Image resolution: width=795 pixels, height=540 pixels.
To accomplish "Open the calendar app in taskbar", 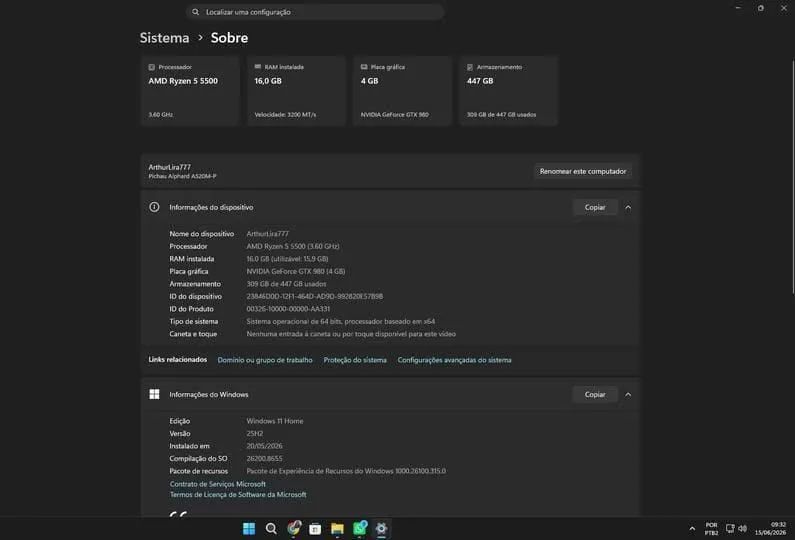I will click(315, 529).
